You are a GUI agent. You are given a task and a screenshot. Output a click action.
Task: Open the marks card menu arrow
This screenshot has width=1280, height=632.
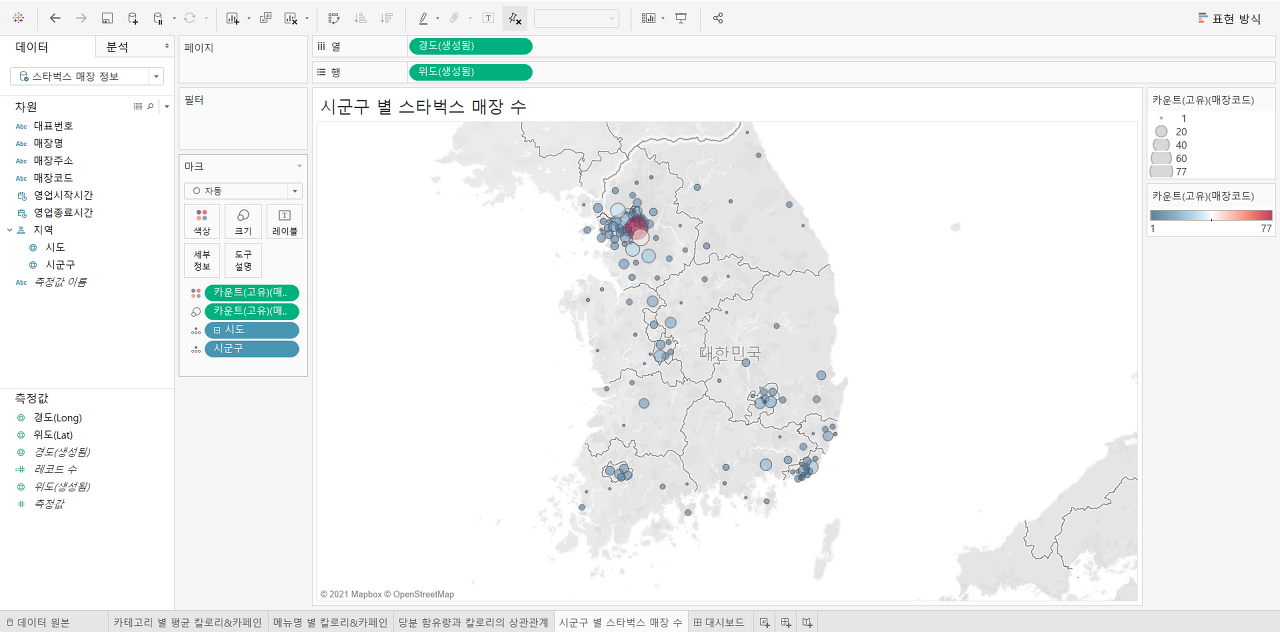tap(299, 166)
